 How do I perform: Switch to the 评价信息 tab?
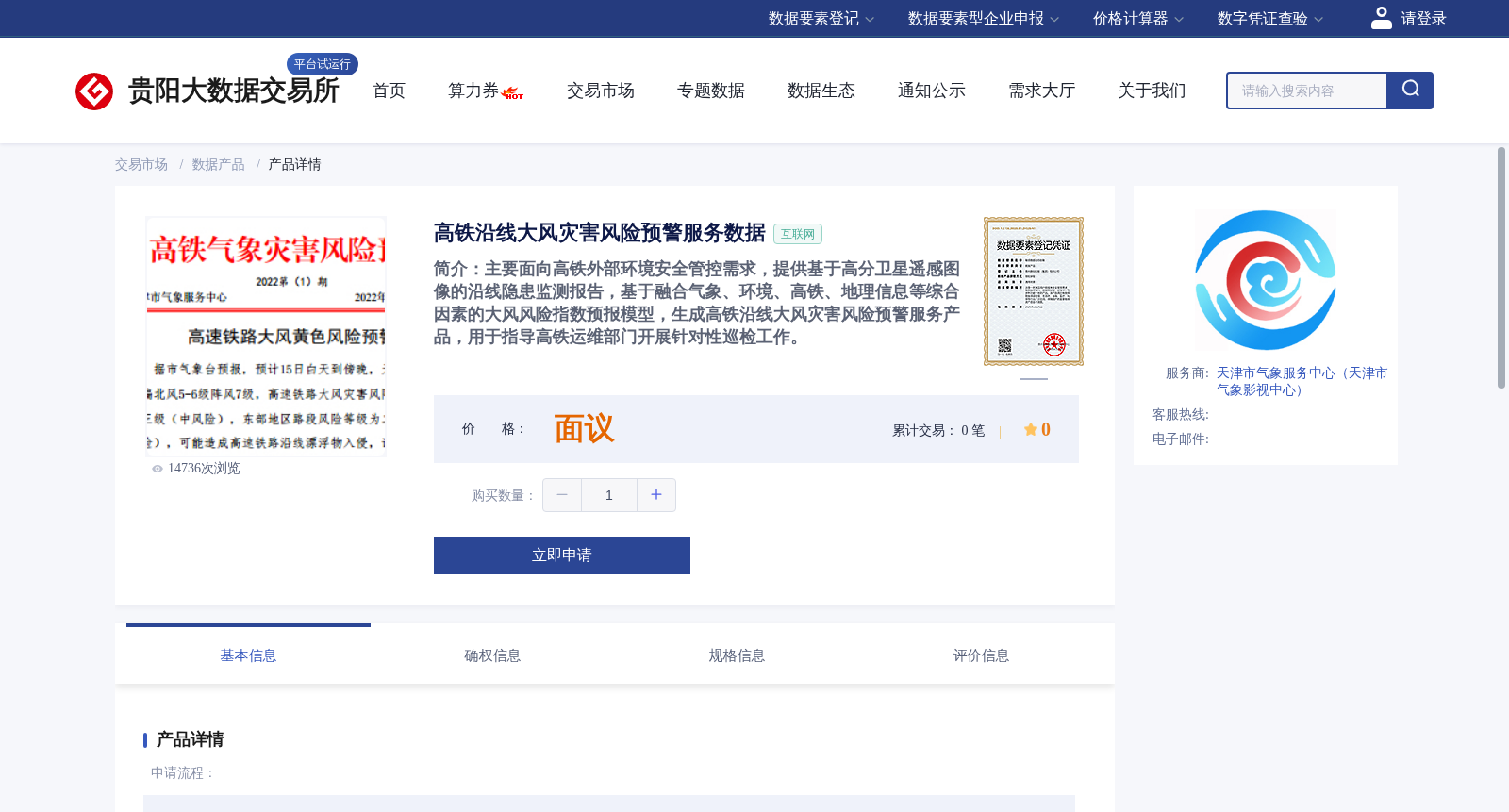(981, 655)
